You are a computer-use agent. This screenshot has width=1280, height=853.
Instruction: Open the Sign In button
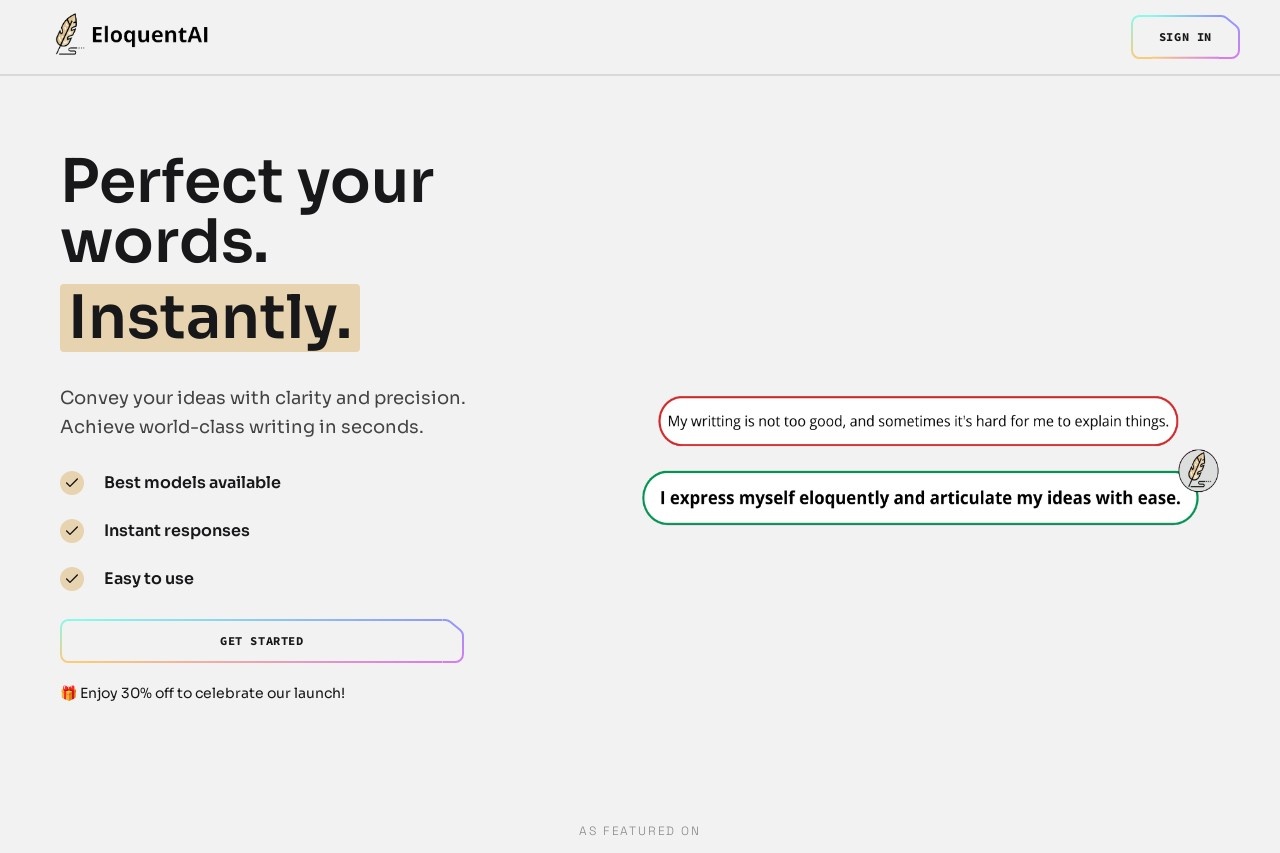click(1185, 37)
